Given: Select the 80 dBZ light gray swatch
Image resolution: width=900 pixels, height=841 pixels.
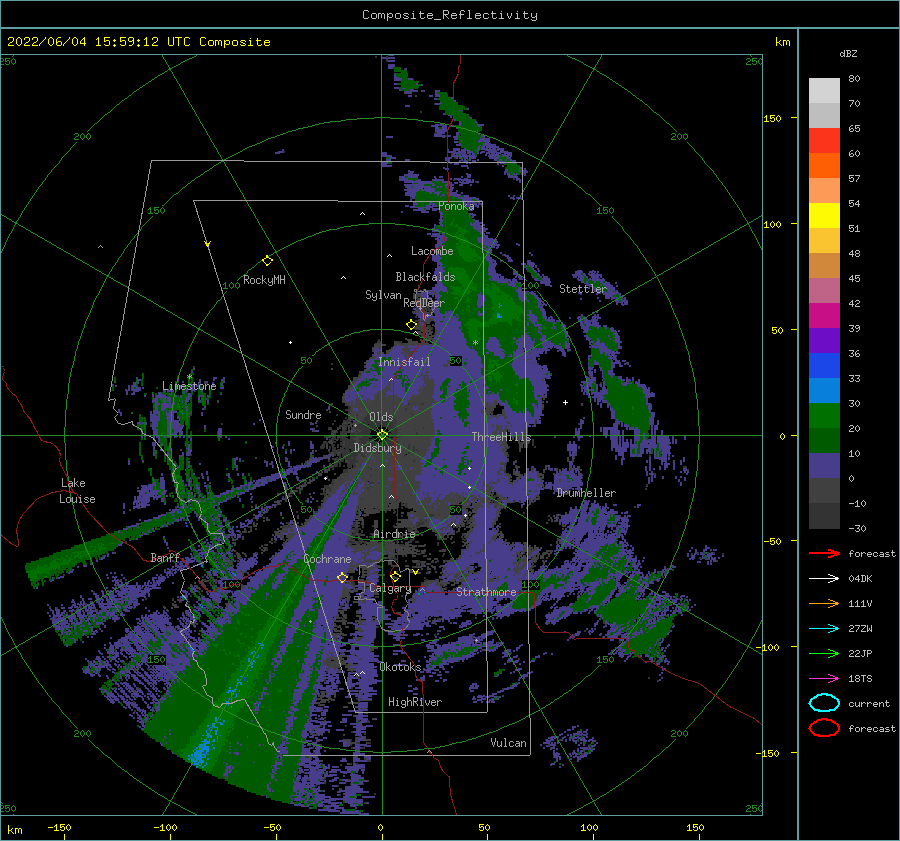Looking at the screenshot, I should coord(824,90).
